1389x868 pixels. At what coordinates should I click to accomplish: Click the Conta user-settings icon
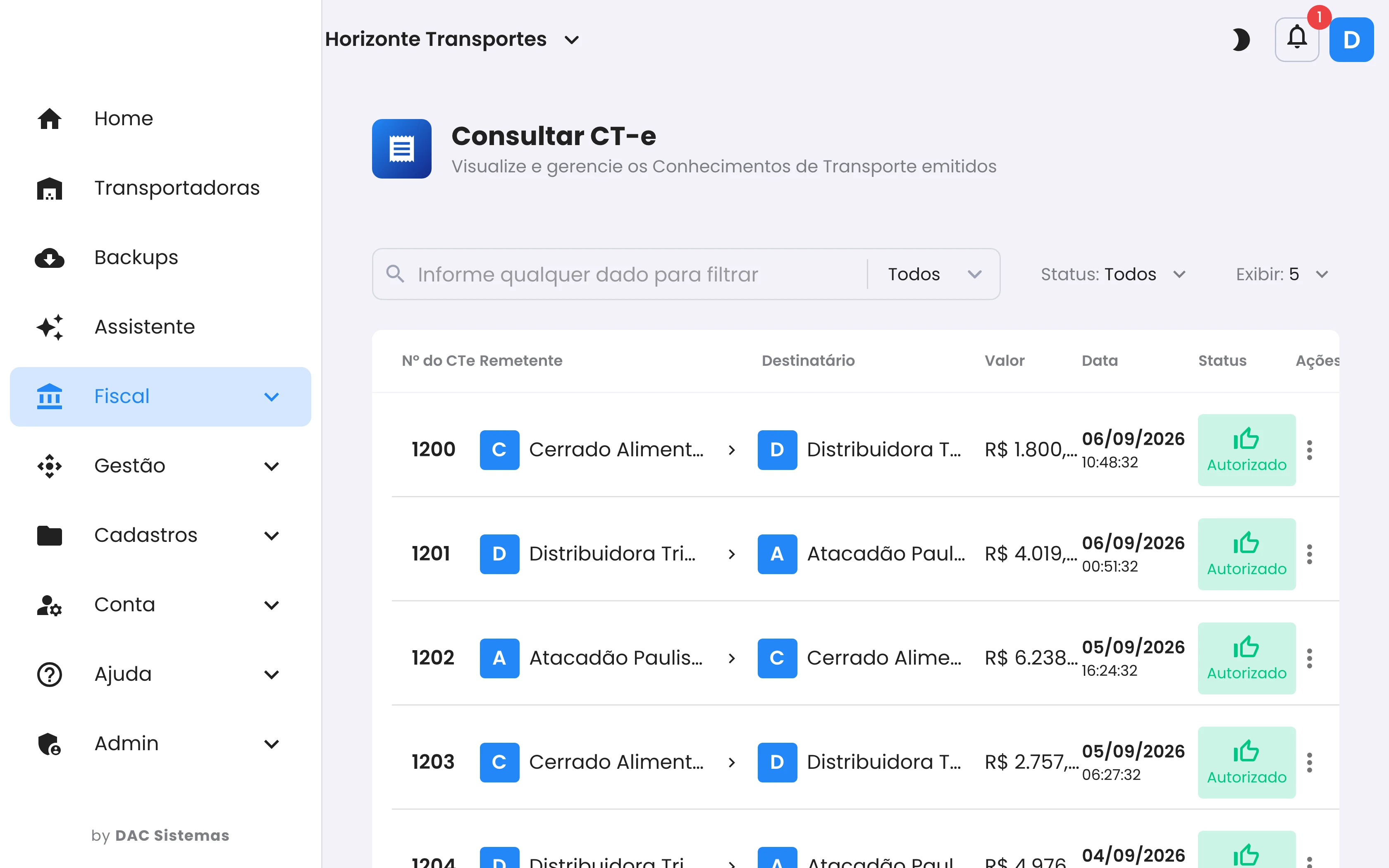[49, 605]
